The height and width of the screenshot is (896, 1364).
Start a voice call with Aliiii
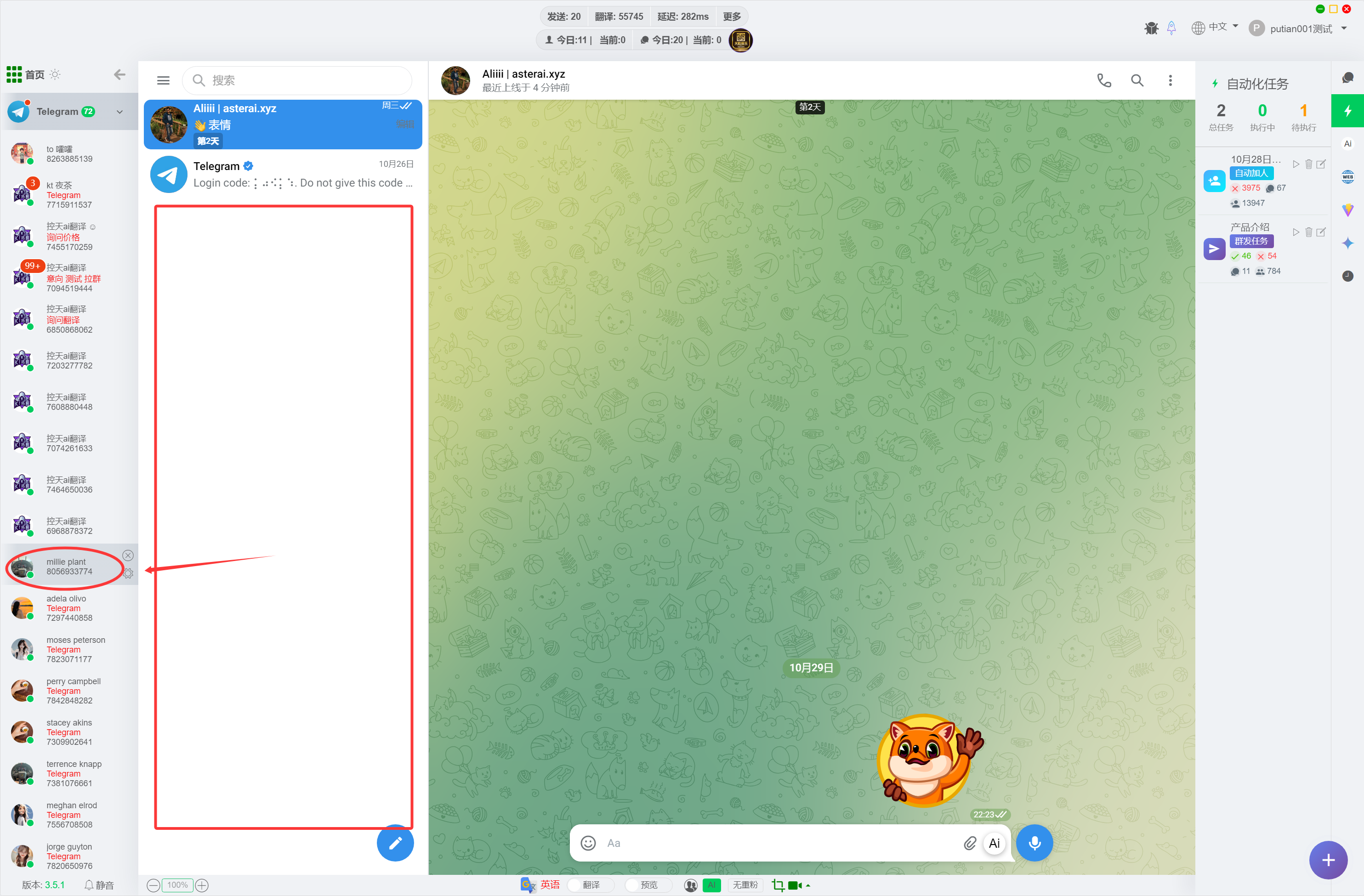click(1103, 80)
